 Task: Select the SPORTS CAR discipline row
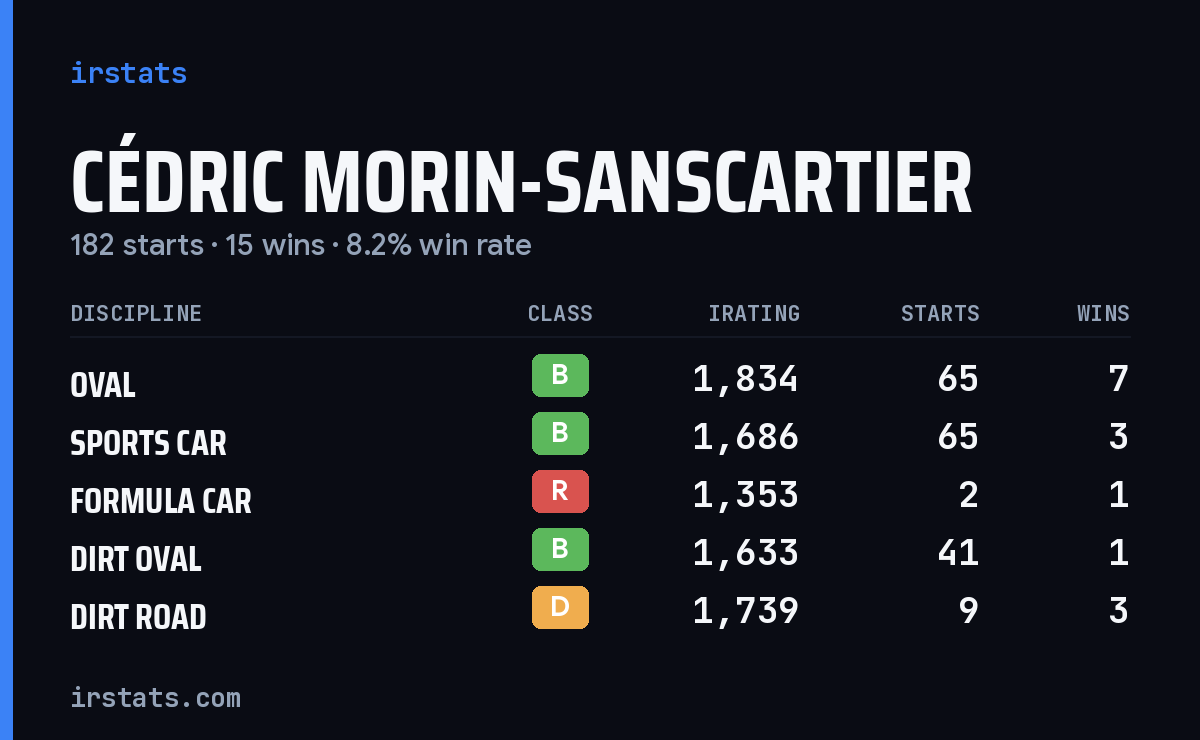point(600,437)
